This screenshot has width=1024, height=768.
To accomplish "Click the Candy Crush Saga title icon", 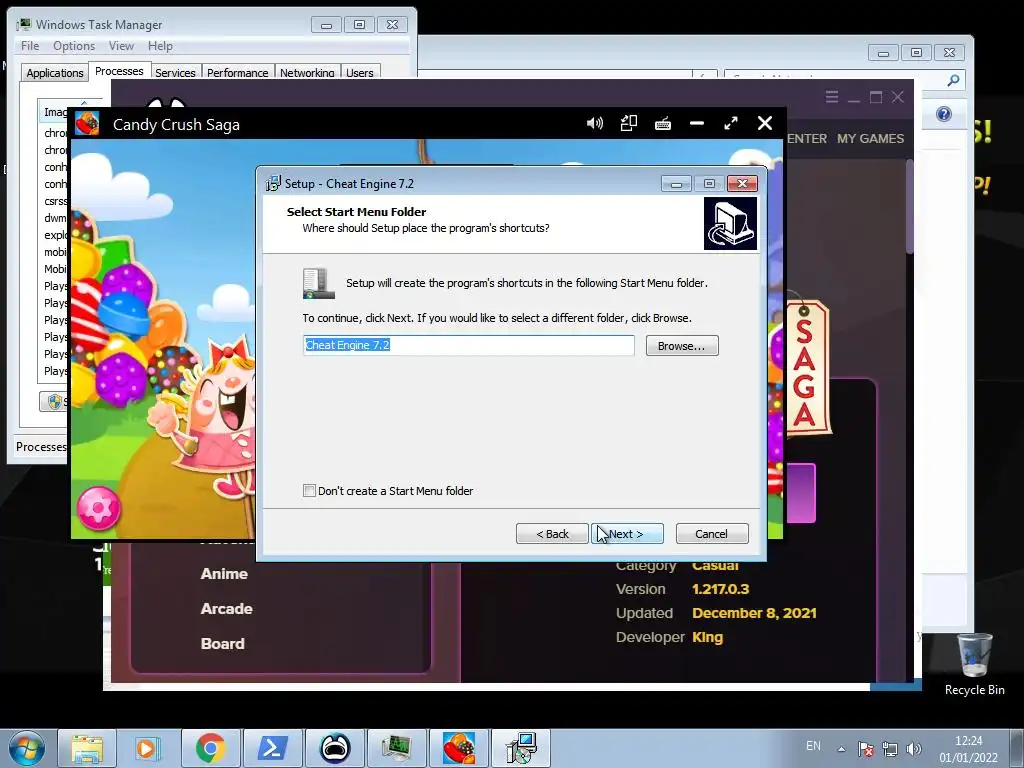I will coord(87,123).
